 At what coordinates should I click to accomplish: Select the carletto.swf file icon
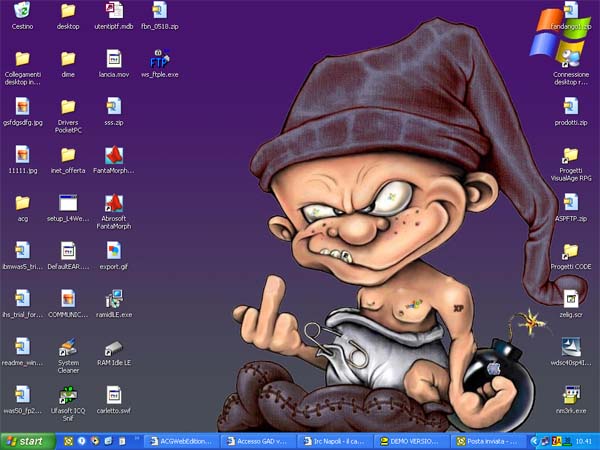114,395
